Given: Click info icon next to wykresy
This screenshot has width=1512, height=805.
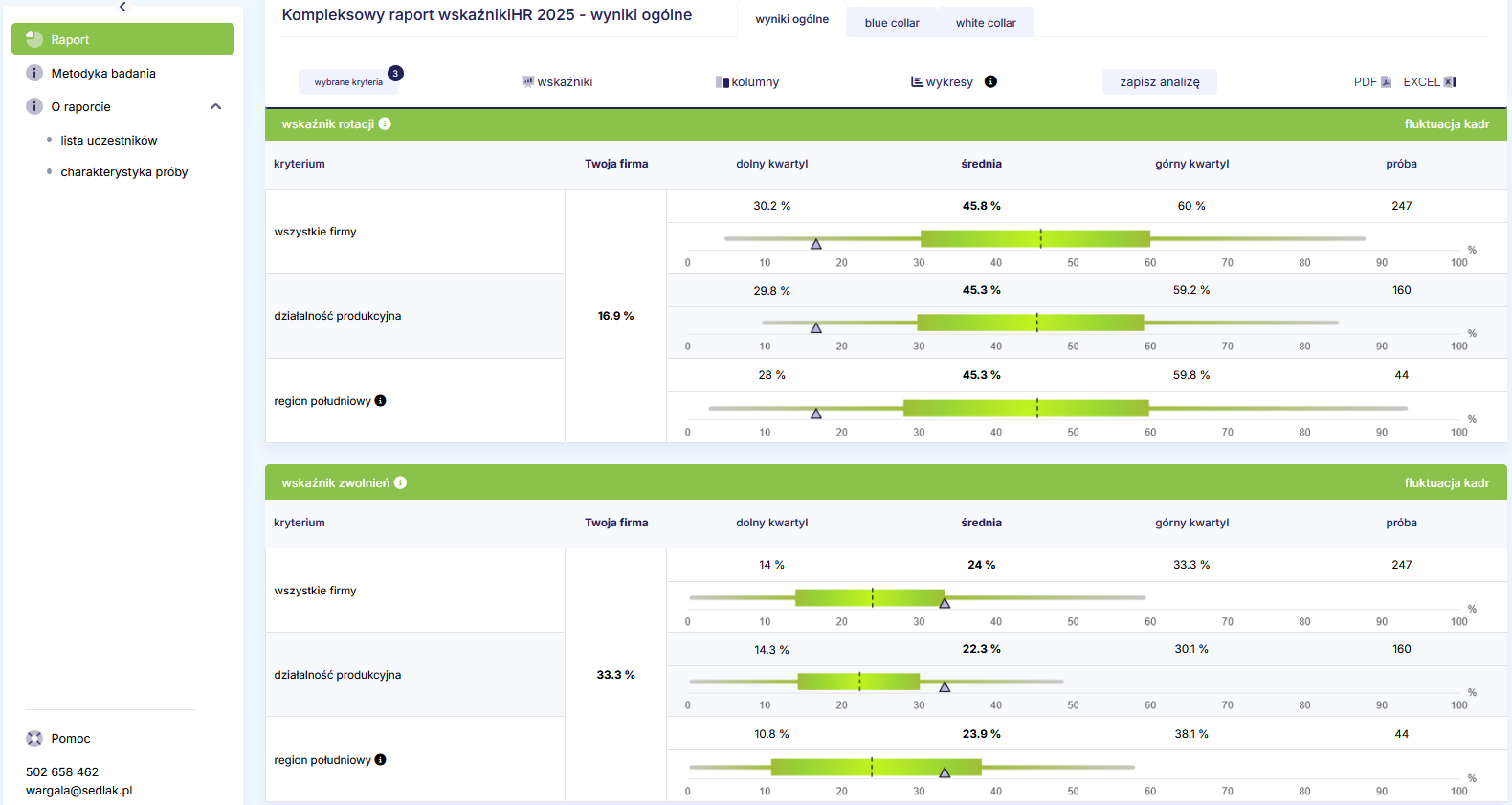Looking at the screenshot, I should tap(990, 81).
